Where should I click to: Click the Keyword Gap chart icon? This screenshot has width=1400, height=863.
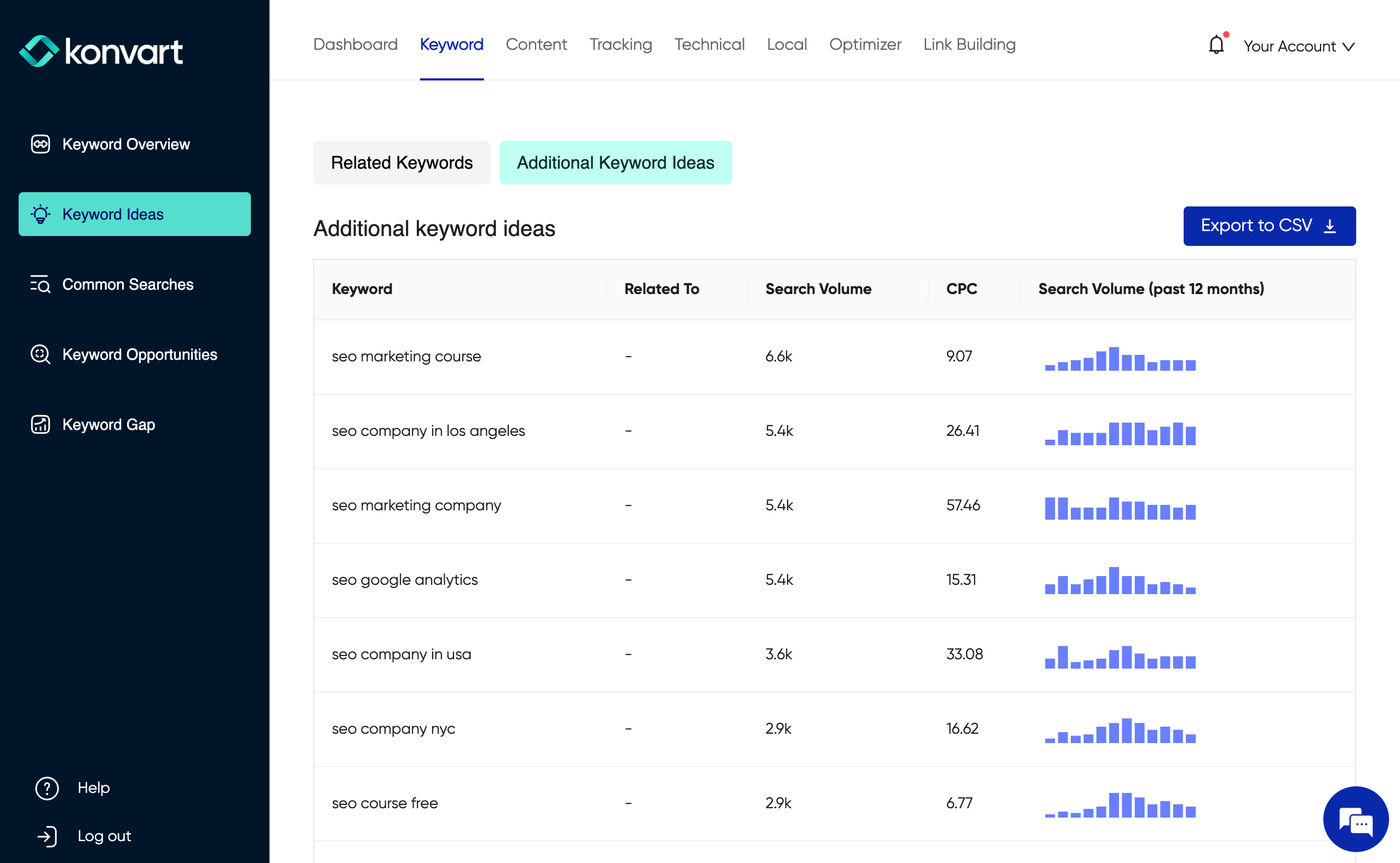coord(41,424)
